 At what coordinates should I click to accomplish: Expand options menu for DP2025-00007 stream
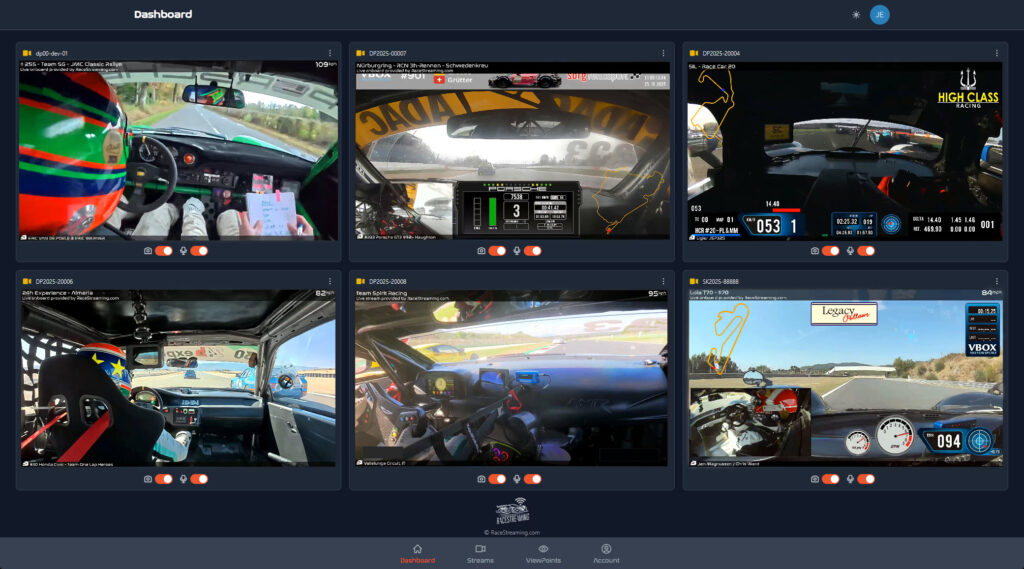tap(662, 53)
